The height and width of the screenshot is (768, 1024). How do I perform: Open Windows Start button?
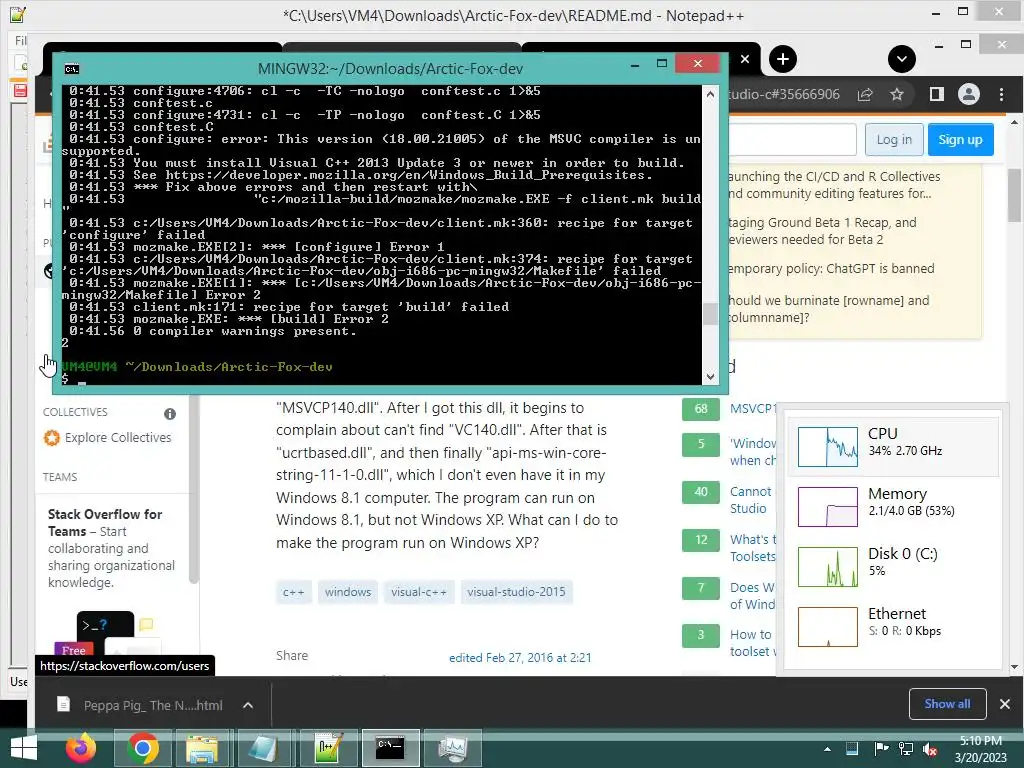(x=24, y=748)
